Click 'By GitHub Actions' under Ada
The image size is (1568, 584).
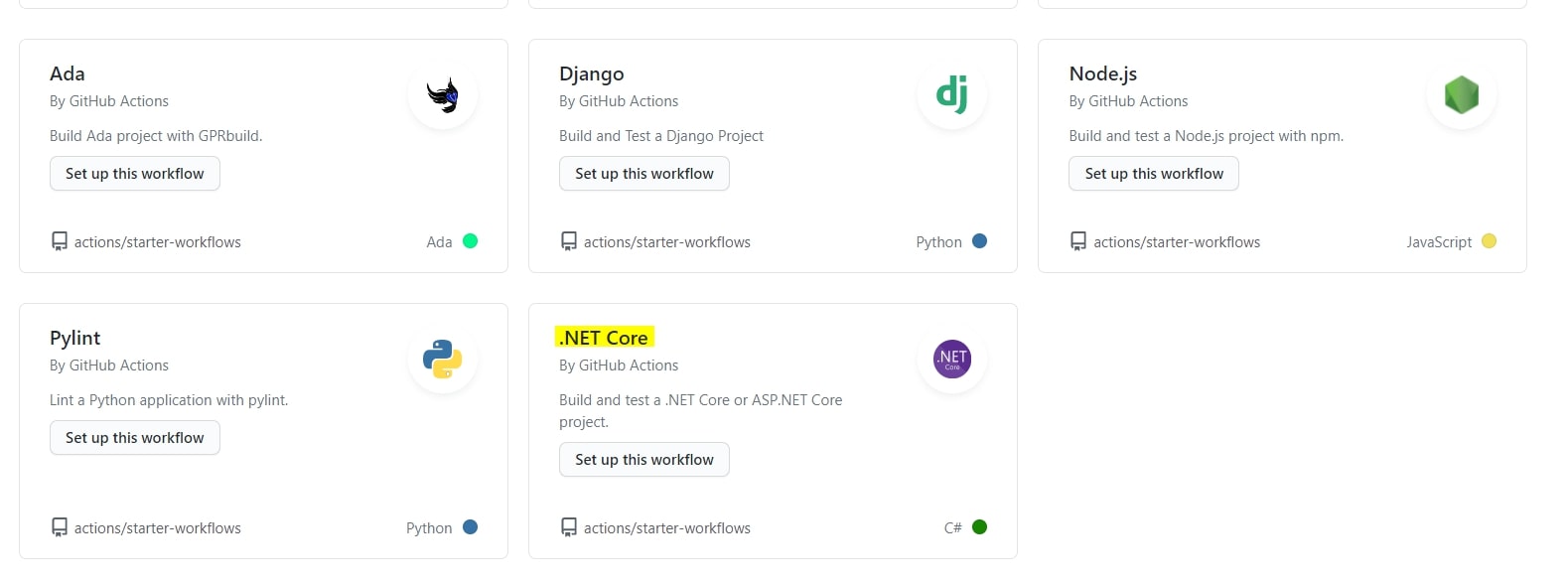pyautogui.click(x=109, y=101)
